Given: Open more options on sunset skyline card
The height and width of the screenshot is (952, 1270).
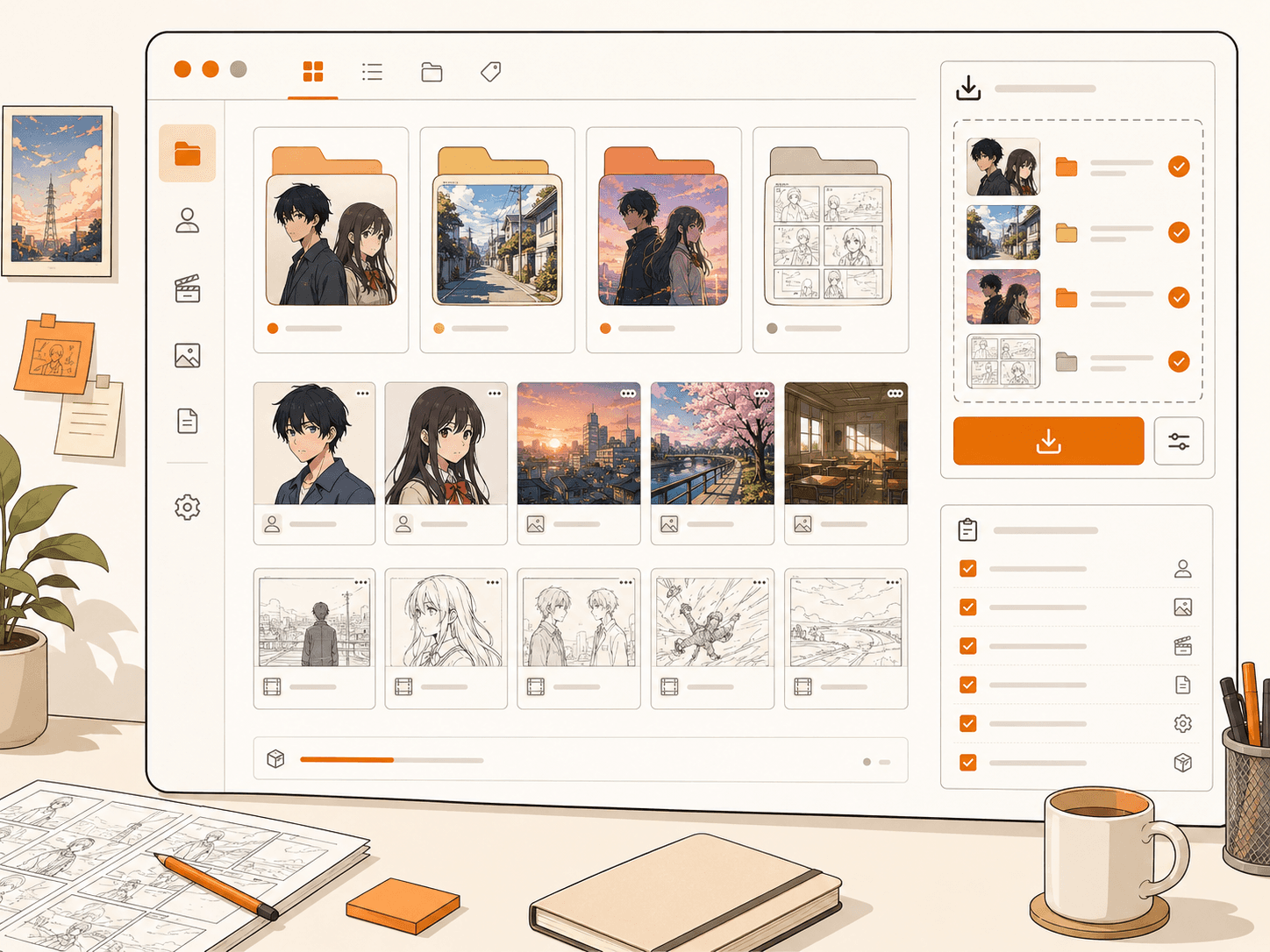Looking at the screenshot, I should (628, 394).
